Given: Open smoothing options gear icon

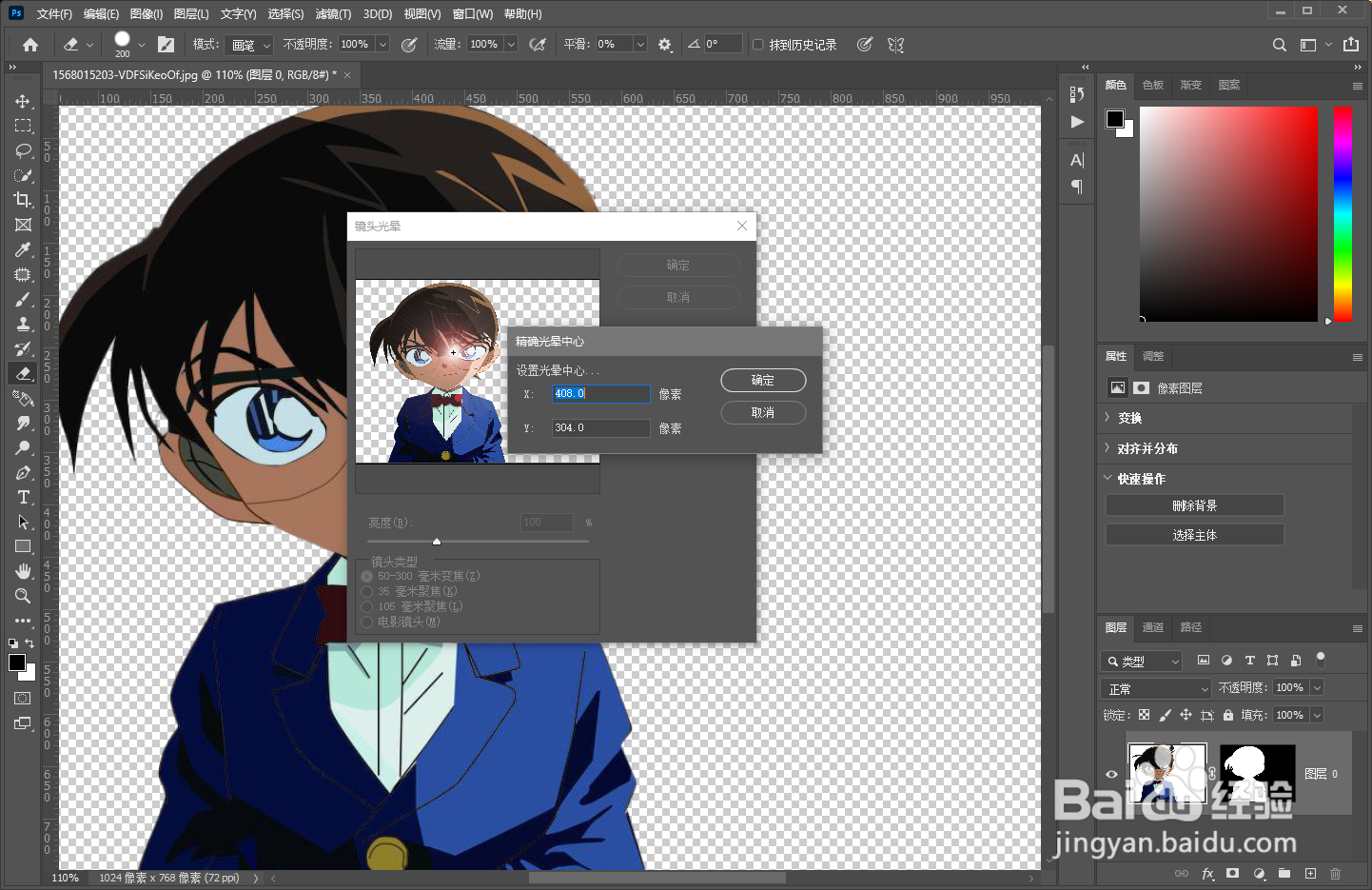Looking at the screenshot, I should 665,45.
